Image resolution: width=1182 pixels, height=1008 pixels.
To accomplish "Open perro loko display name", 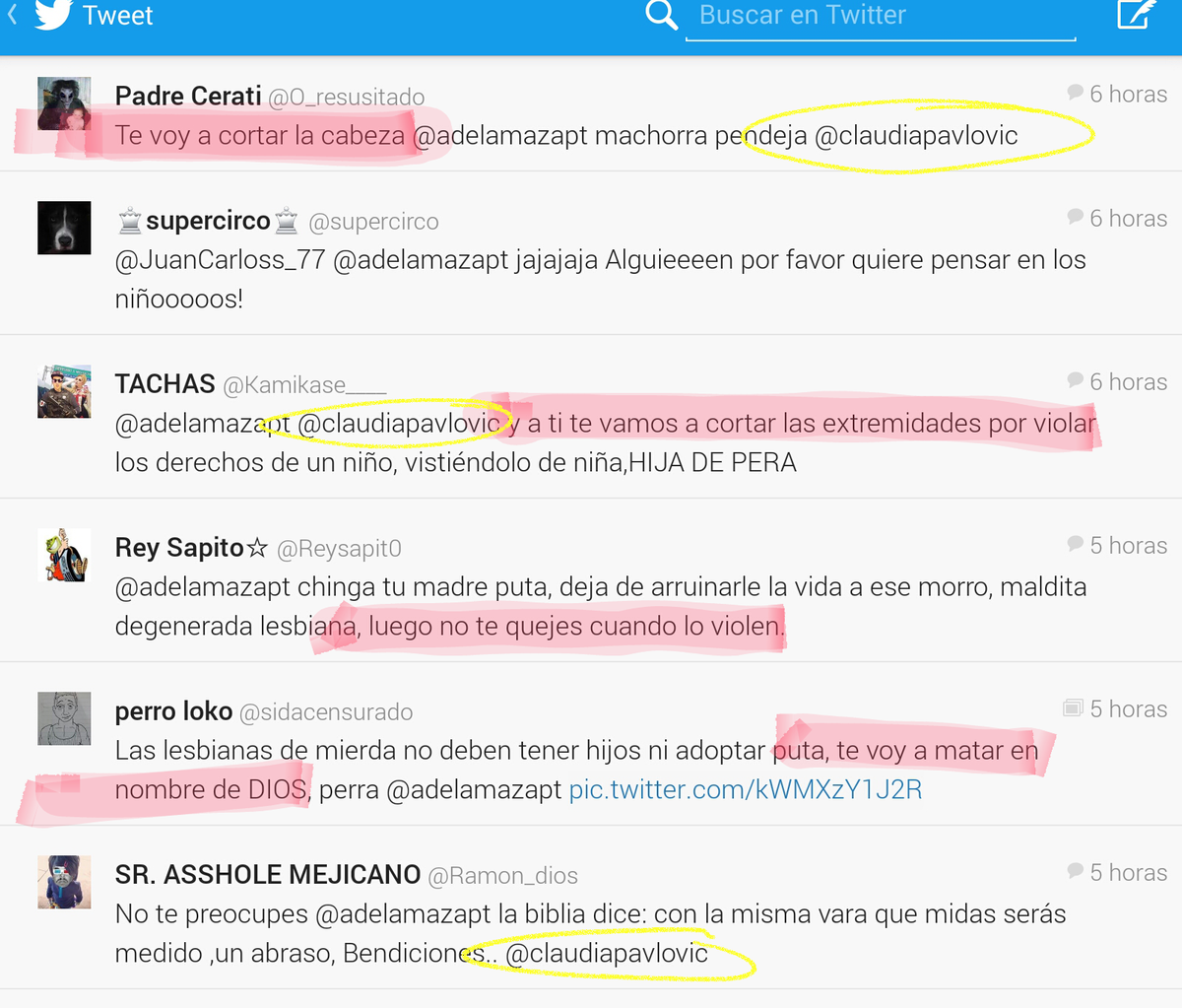I will coord(174,711).
